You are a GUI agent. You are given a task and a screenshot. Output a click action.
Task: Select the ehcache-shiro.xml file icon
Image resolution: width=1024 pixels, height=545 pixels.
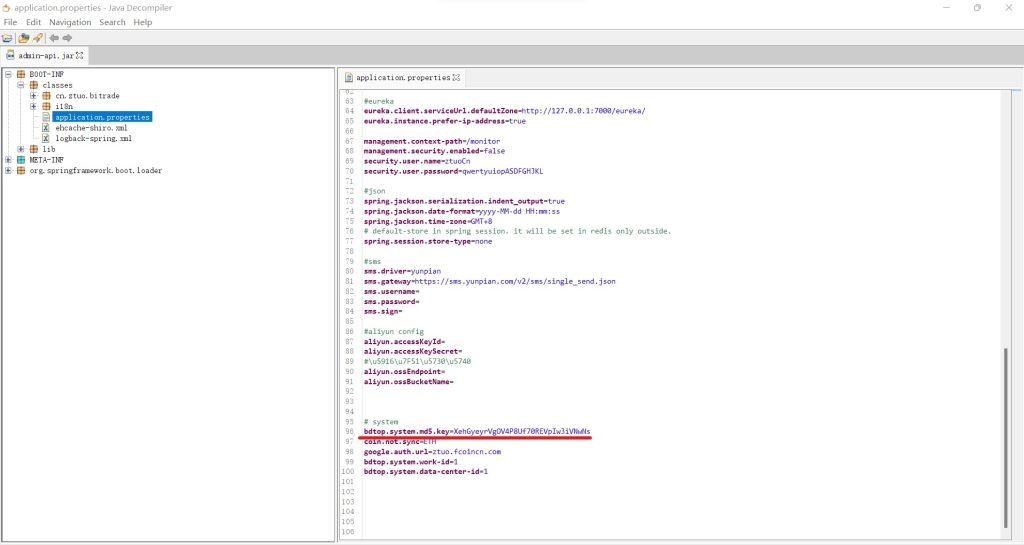[46, 128]
